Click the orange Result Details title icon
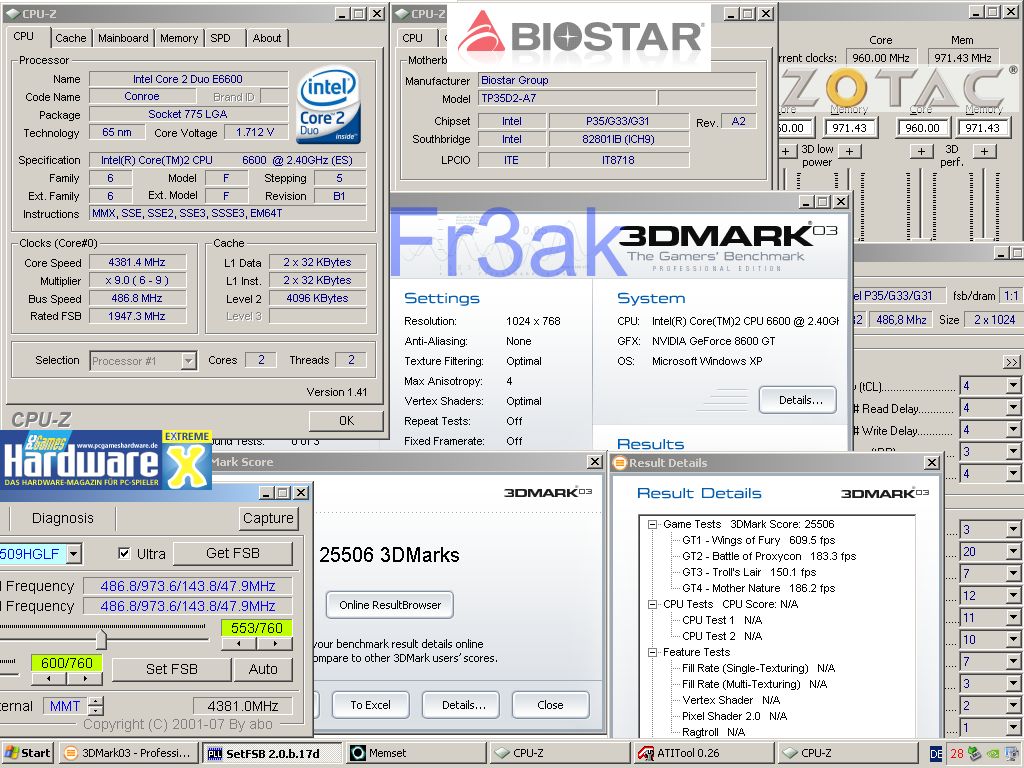This screenshot has height=768, width=1024. coord(620,462)
